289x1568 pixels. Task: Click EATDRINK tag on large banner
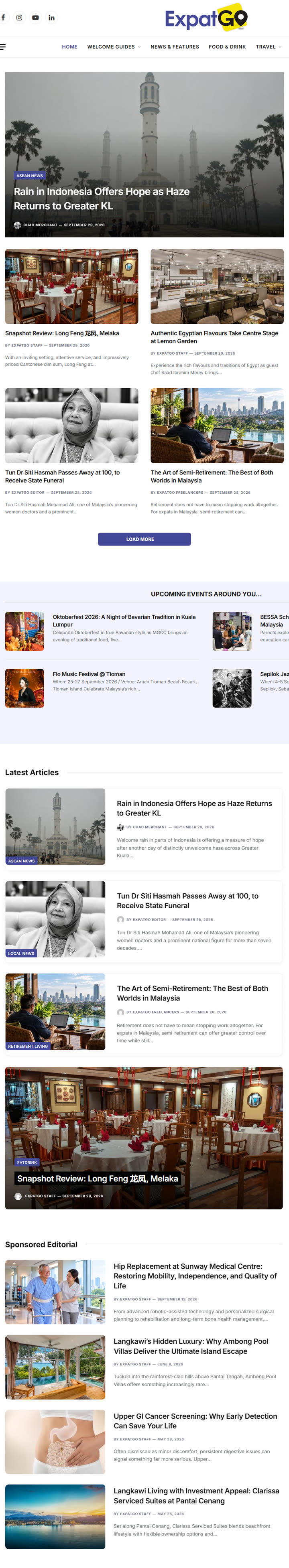coord(27,1162)
